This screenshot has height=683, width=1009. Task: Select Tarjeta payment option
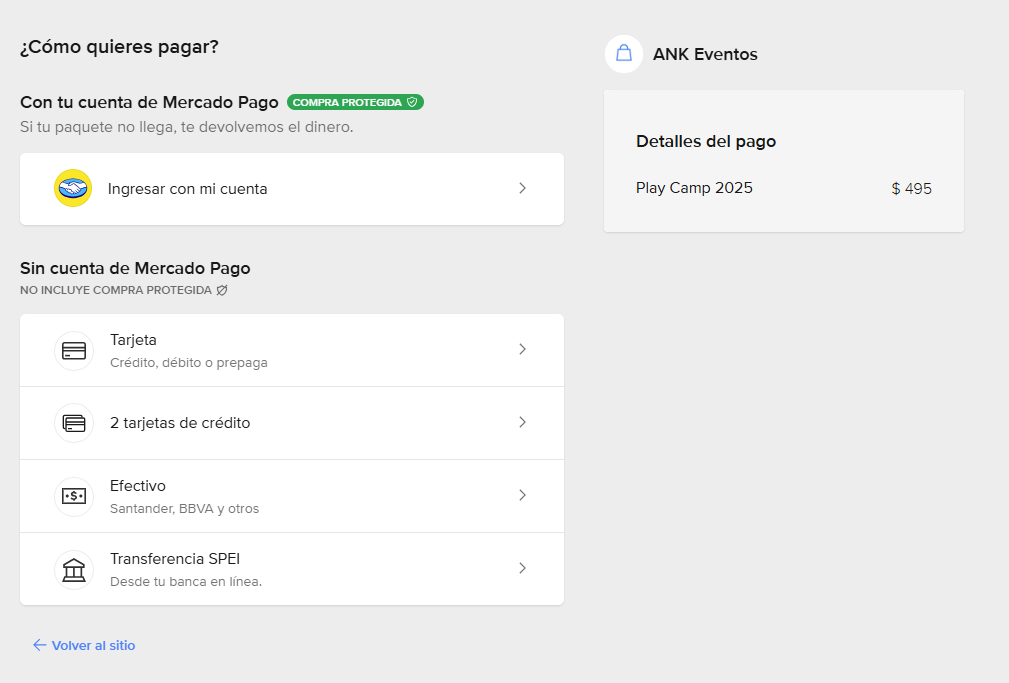[292, 350]
